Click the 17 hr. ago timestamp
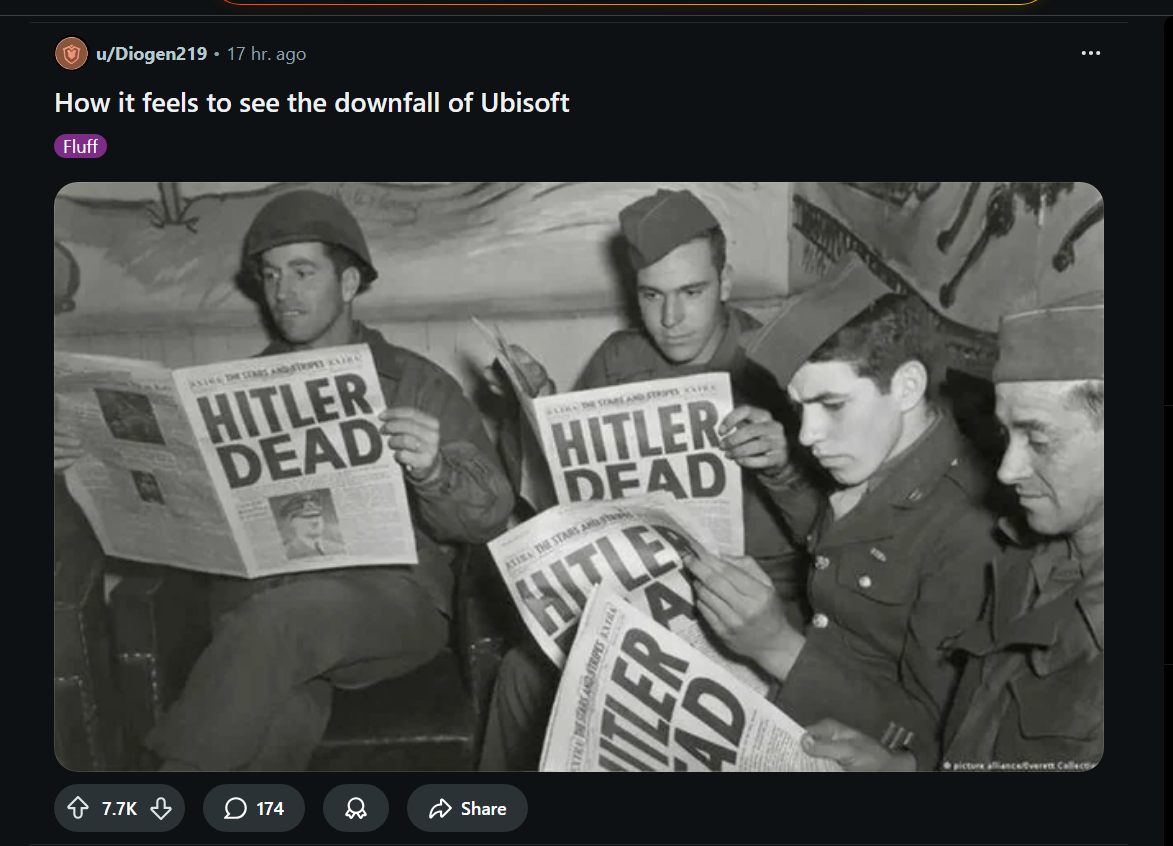The image size is (1173, 846). pos(266,54)
